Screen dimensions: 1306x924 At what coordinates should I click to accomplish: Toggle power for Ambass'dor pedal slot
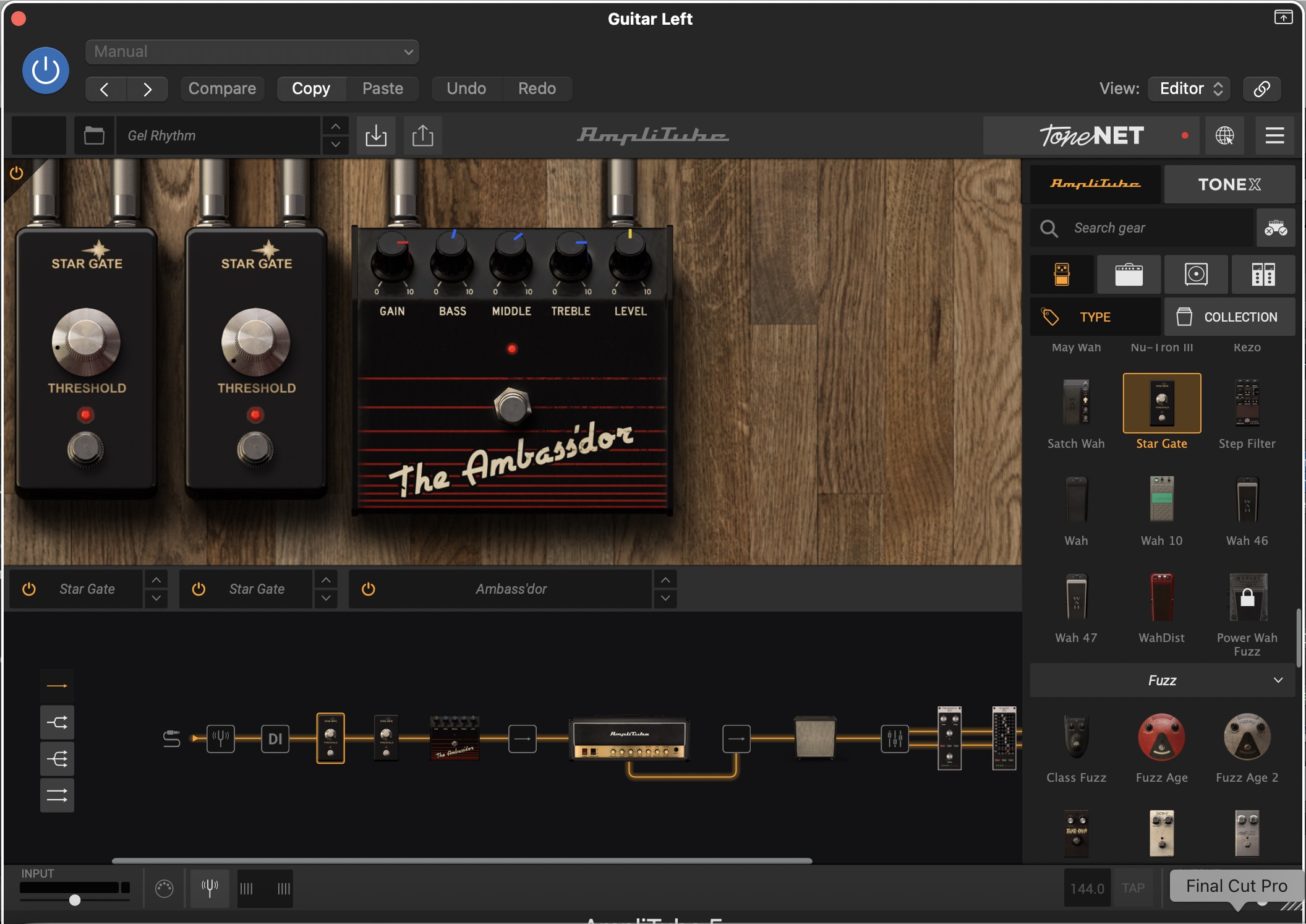(x=368, y=589)
